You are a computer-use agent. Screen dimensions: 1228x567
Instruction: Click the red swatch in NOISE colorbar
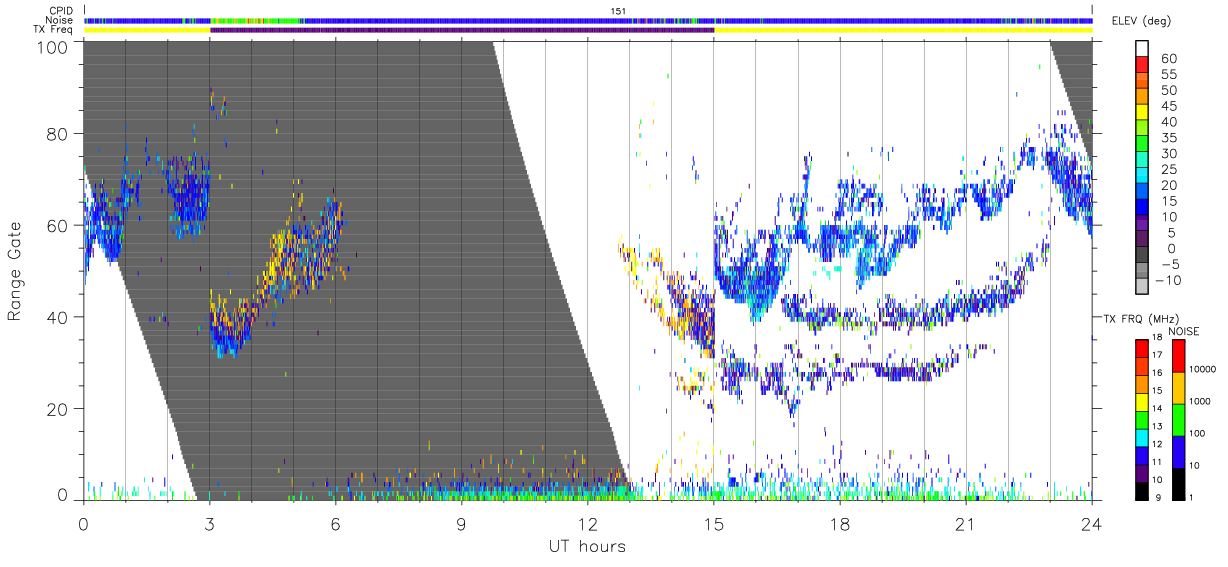[1177, 356]
